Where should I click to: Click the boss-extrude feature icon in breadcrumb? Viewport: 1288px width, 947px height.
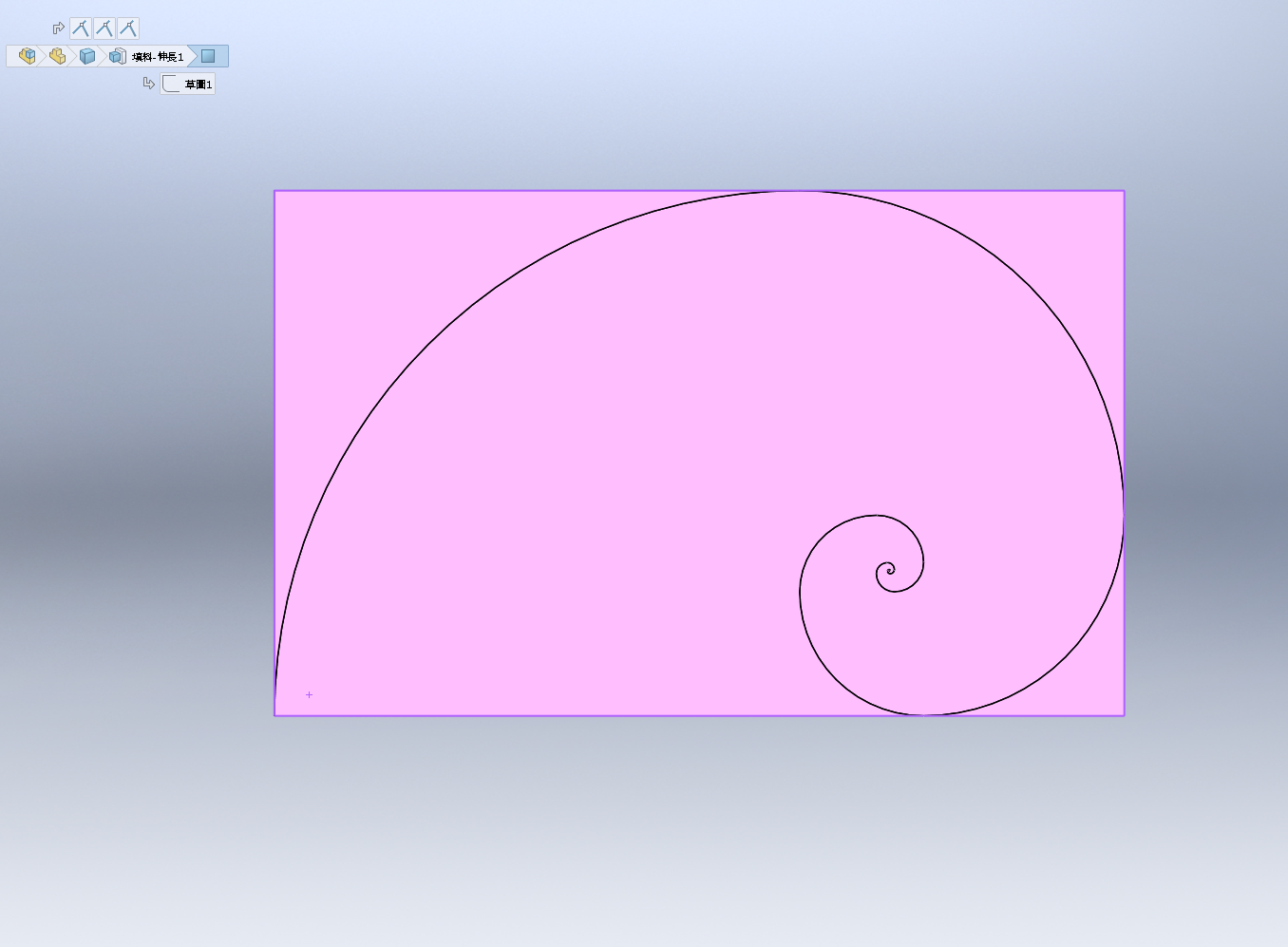click(x=117, y=56)
